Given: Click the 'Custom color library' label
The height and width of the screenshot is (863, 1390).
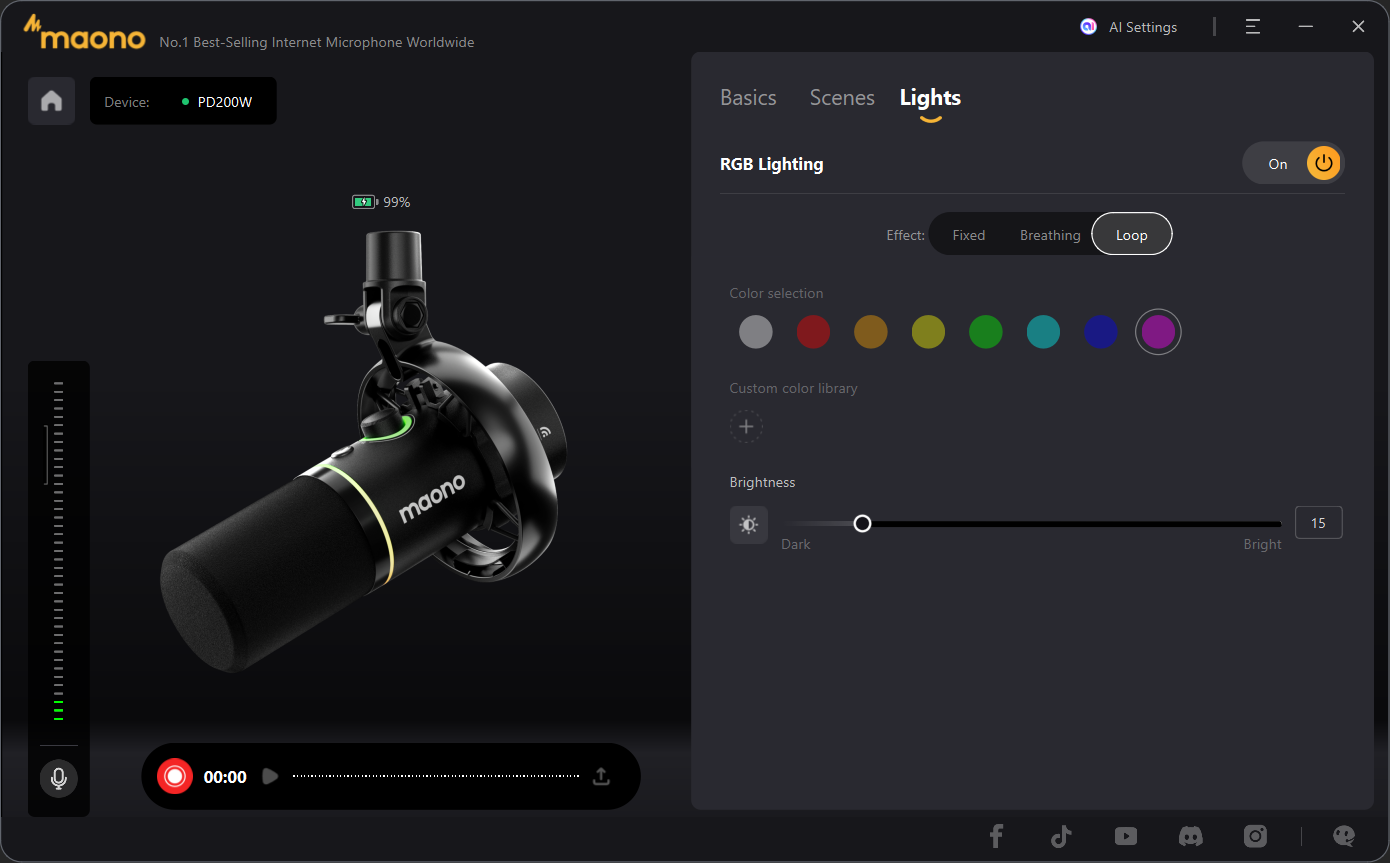Looking at the screenshot, I should click(x=794, y=388).
